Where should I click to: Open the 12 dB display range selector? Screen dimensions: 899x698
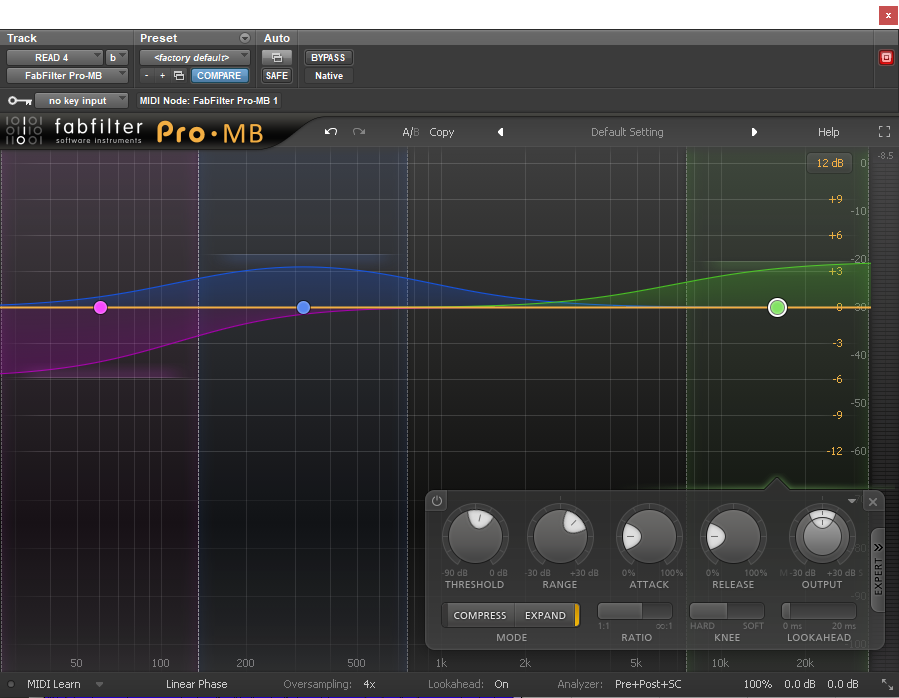pos(829,163)
